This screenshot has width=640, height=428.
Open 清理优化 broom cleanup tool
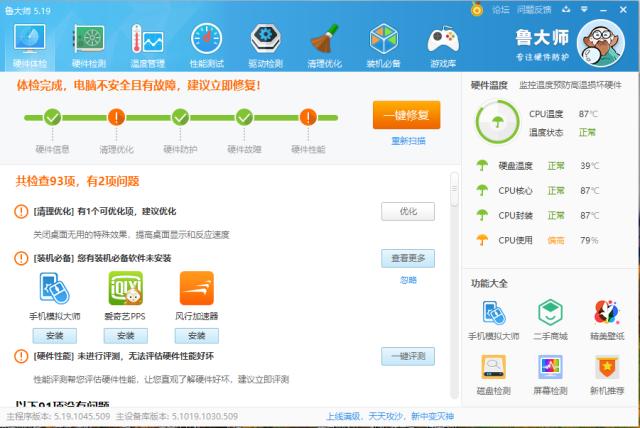324,45
